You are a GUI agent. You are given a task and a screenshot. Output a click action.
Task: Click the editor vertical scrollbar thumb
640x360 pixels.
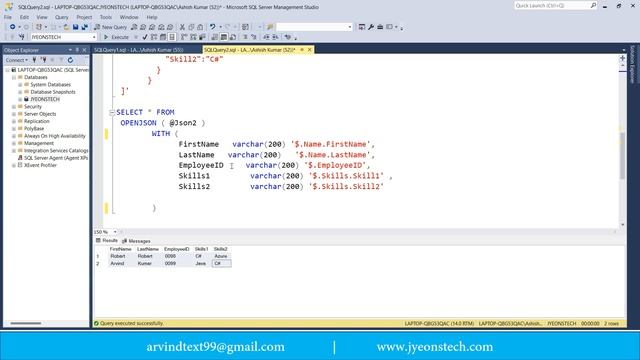click(x=622, y=155)
